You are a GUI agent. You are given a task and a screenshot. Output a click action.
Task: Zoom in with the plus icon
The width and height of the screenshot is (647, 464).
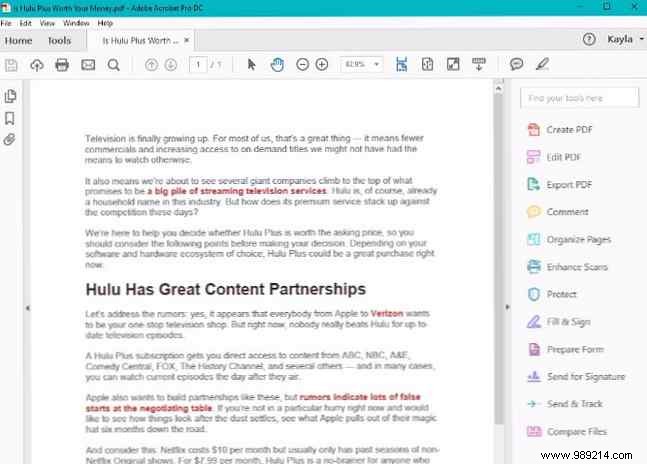pyautogui.click(x=322, y=64)
